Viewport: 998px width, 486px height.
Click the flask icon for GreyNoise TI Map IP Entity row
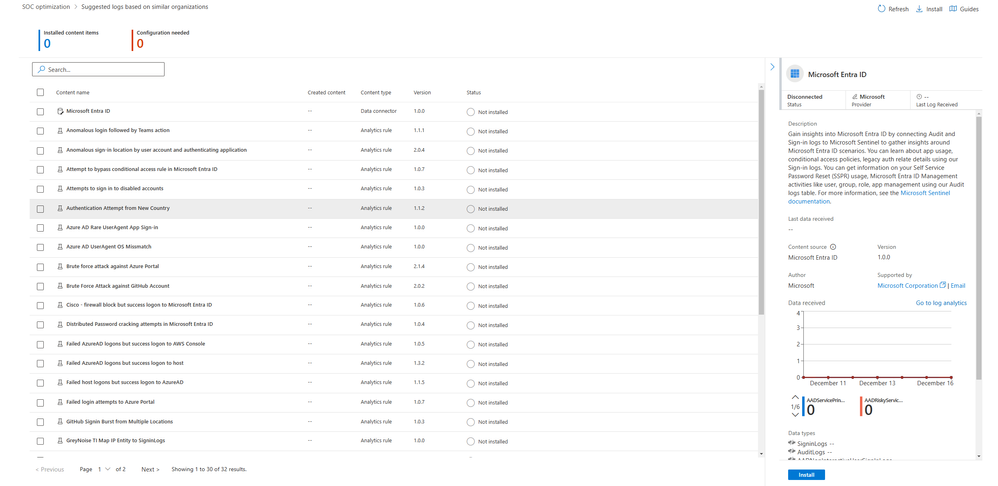tap(60, 441)
